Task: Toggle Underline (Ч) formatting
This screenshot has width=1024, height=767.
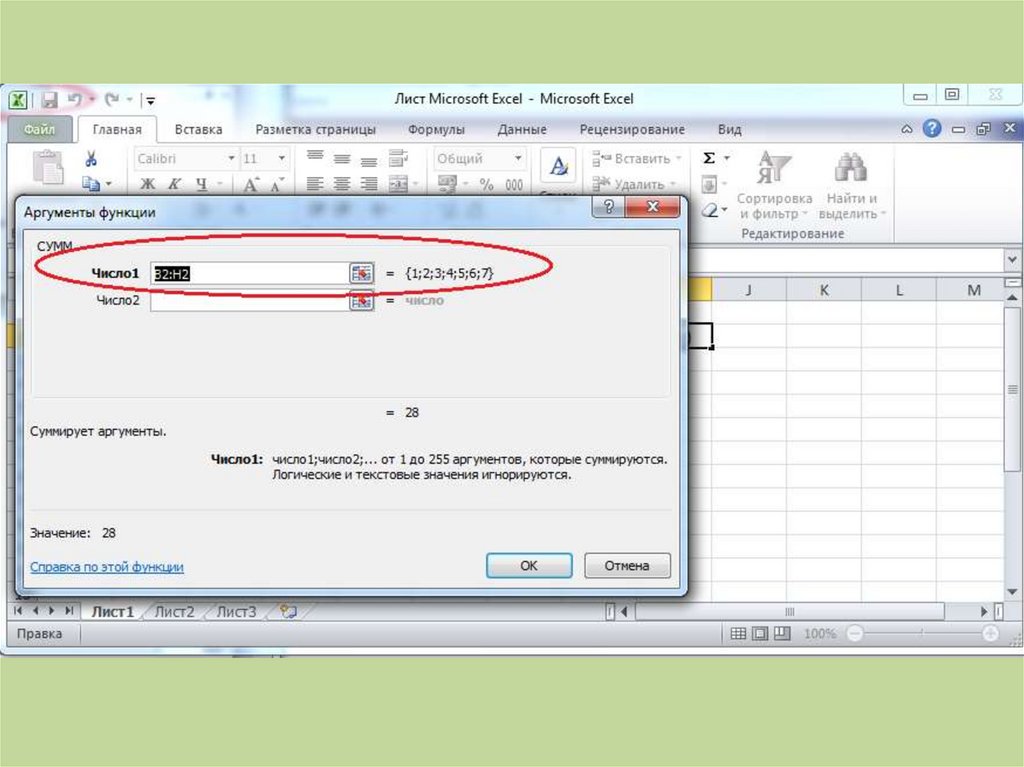Action: pos(201,184)
